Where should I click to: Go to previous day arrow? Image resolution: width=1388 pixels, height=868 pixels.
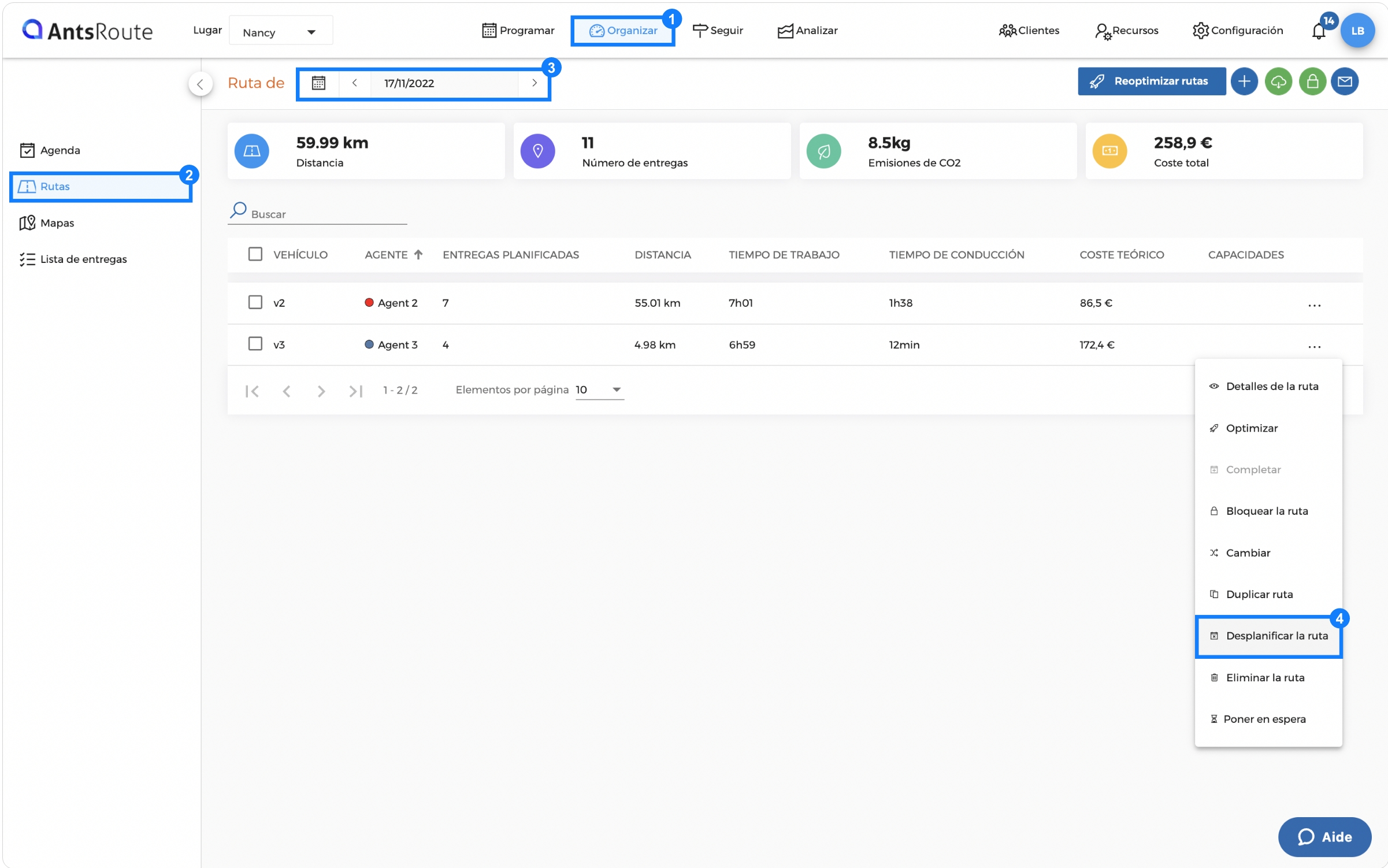(x=354, y=83)
